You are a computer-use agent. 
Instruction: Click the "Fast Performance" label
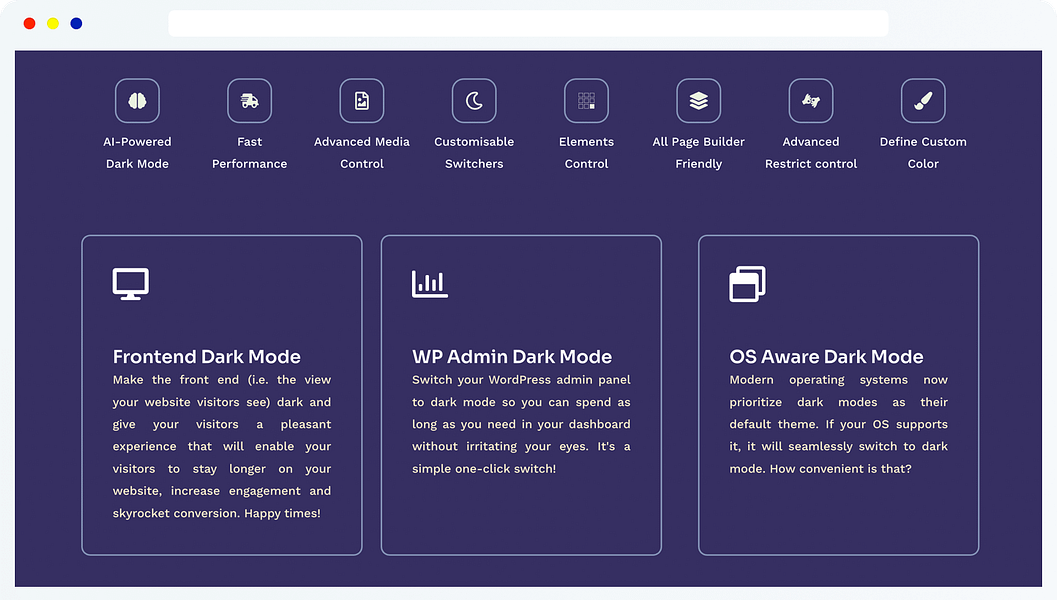[249, 152]
